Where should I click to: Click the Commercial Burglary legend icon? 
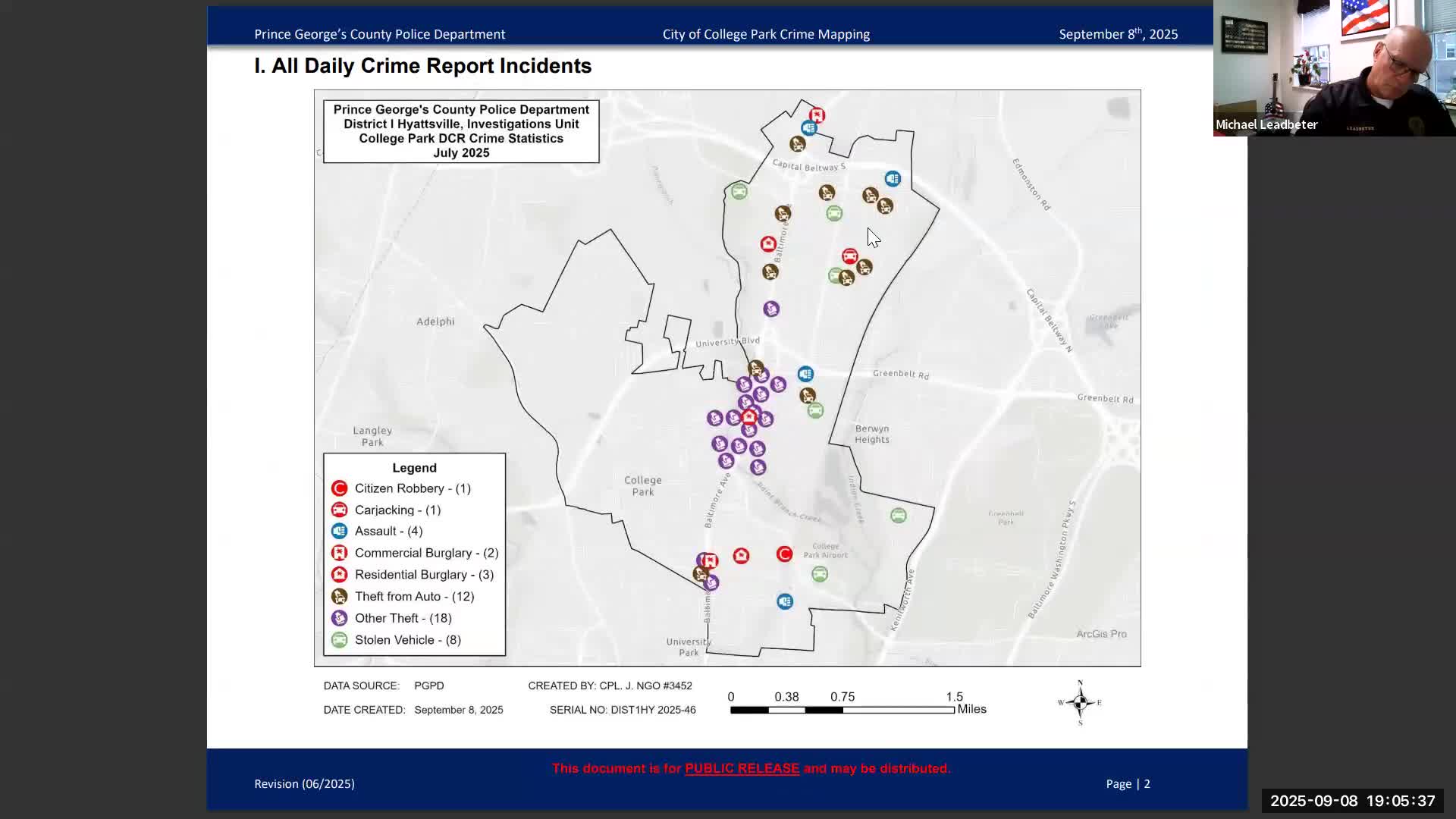click(x=339, y=553)
